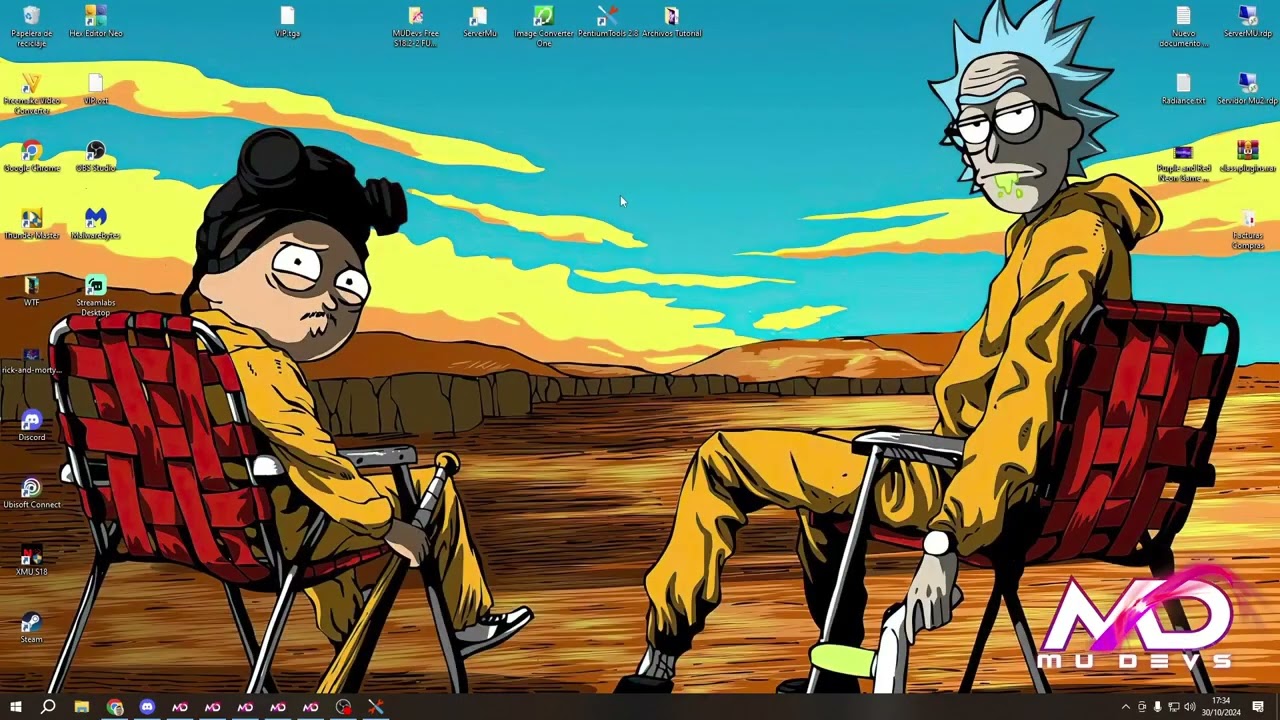Image resolution: width=1280 pixels, height=720 pixels.
Task: Launch Malwarebytes desktop shortcut
Action: [x=96, y=224]
